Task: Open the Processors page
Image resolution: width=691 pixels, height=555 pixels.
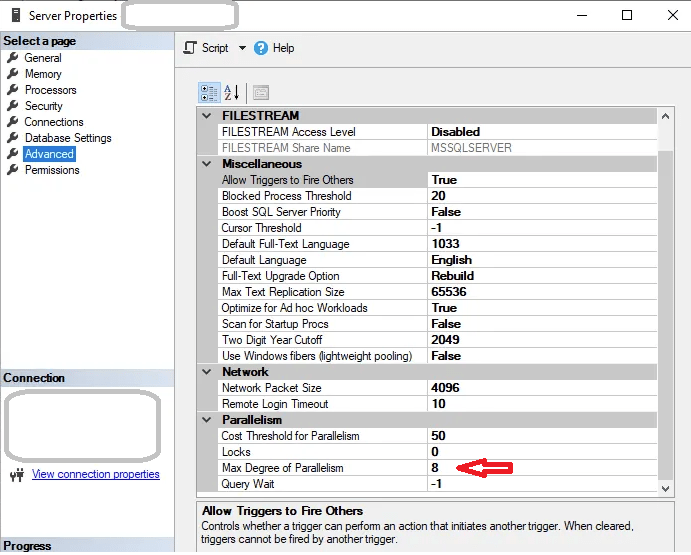Action: tap(50, 90)
